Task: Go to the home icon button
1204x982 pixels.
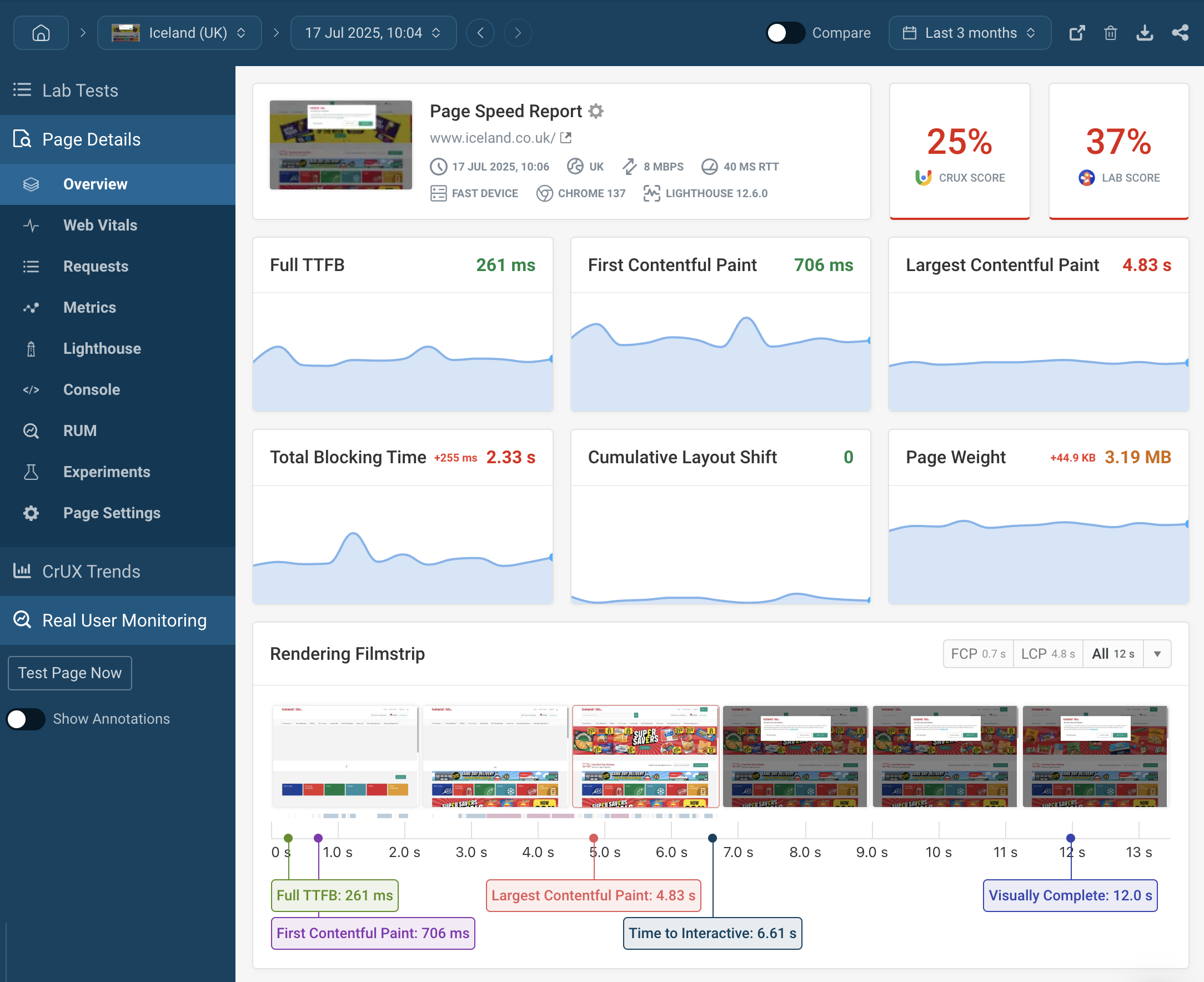Action: coord(41,33)
